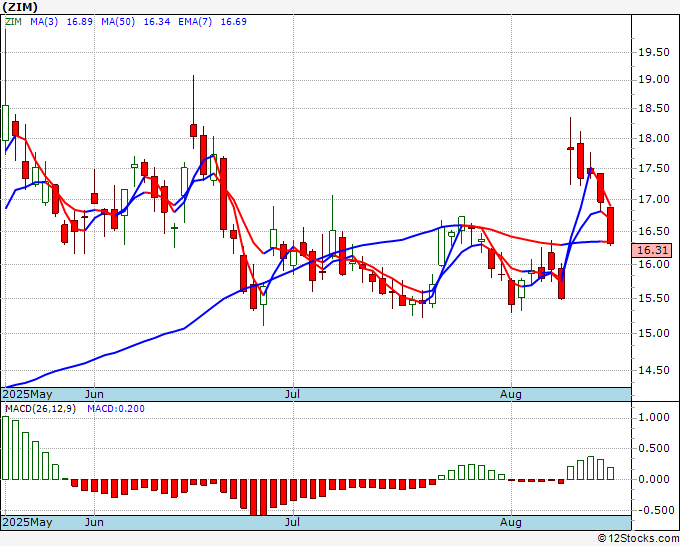Click the EMA(7) indicator label
680x546 pixels.
(x=195, y=21)
